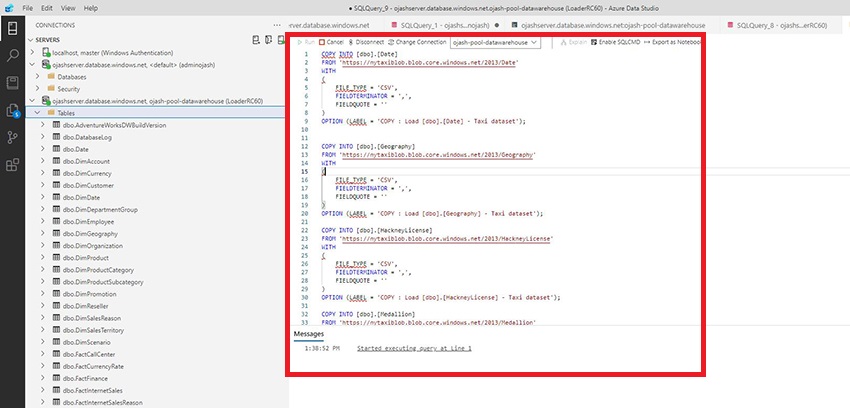Cancel the executing query
Image resolution: width=850 pixels, height=408 pixels.
pyautogui.click(x=331, y=42)
